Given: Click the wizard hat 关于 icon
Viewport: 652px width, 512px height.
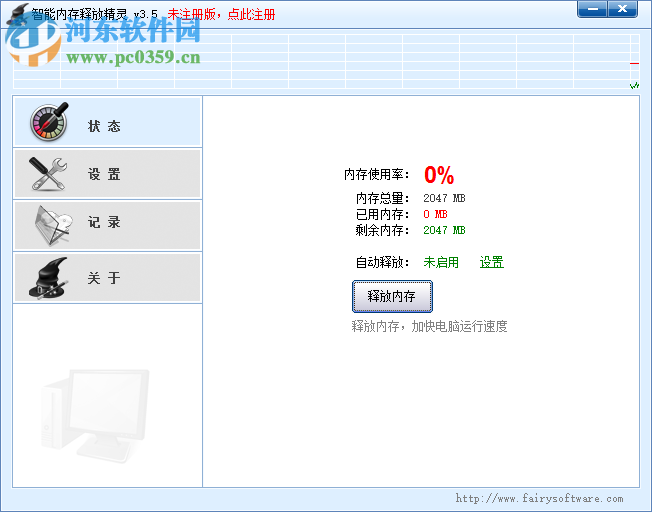Looking at the screenshot, I should tap(48, 277).
